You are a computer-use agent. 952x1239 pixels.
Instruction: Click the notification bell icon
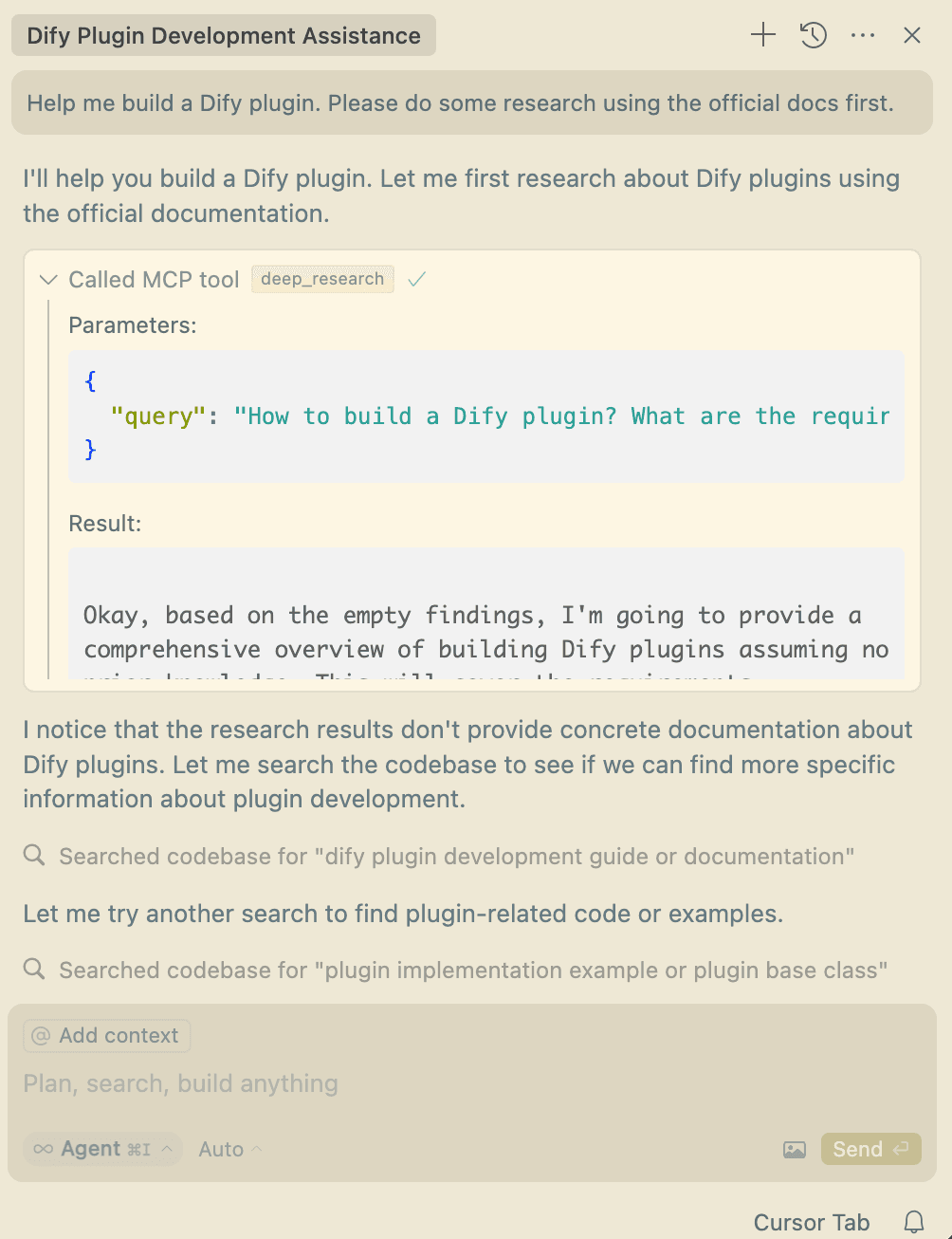click(x=914, y=1223)
